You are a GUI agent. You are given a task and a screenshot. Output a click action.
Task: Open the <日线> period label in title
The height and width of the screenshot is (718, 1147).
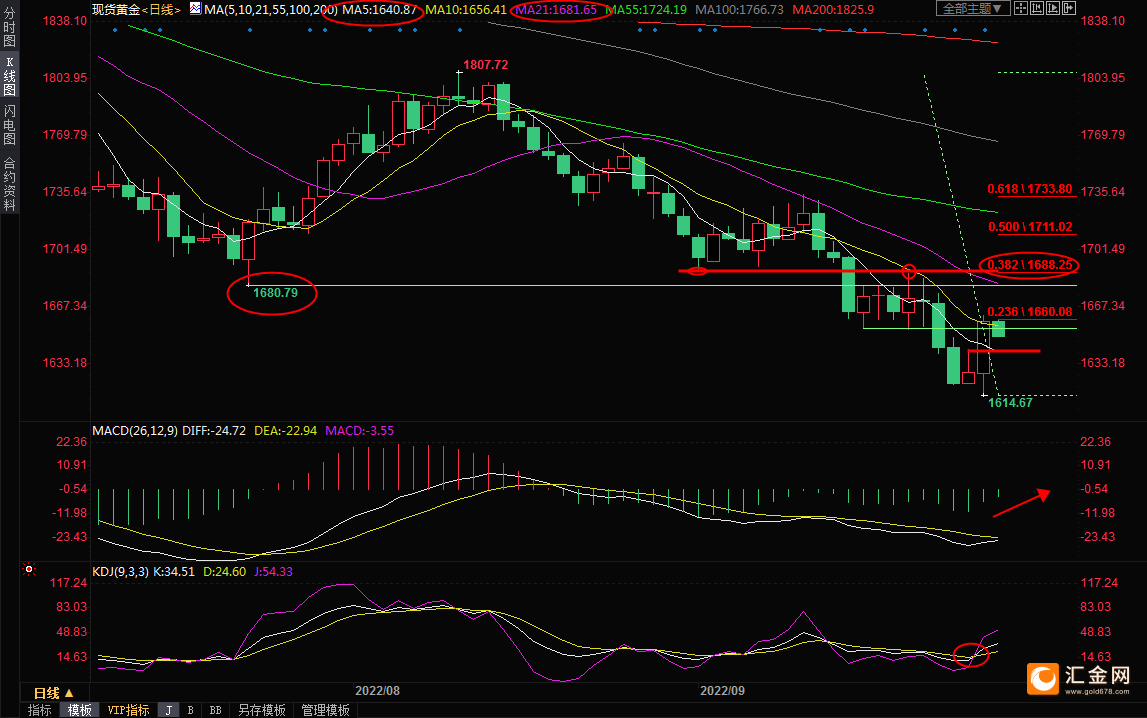(x=161, y=9)
